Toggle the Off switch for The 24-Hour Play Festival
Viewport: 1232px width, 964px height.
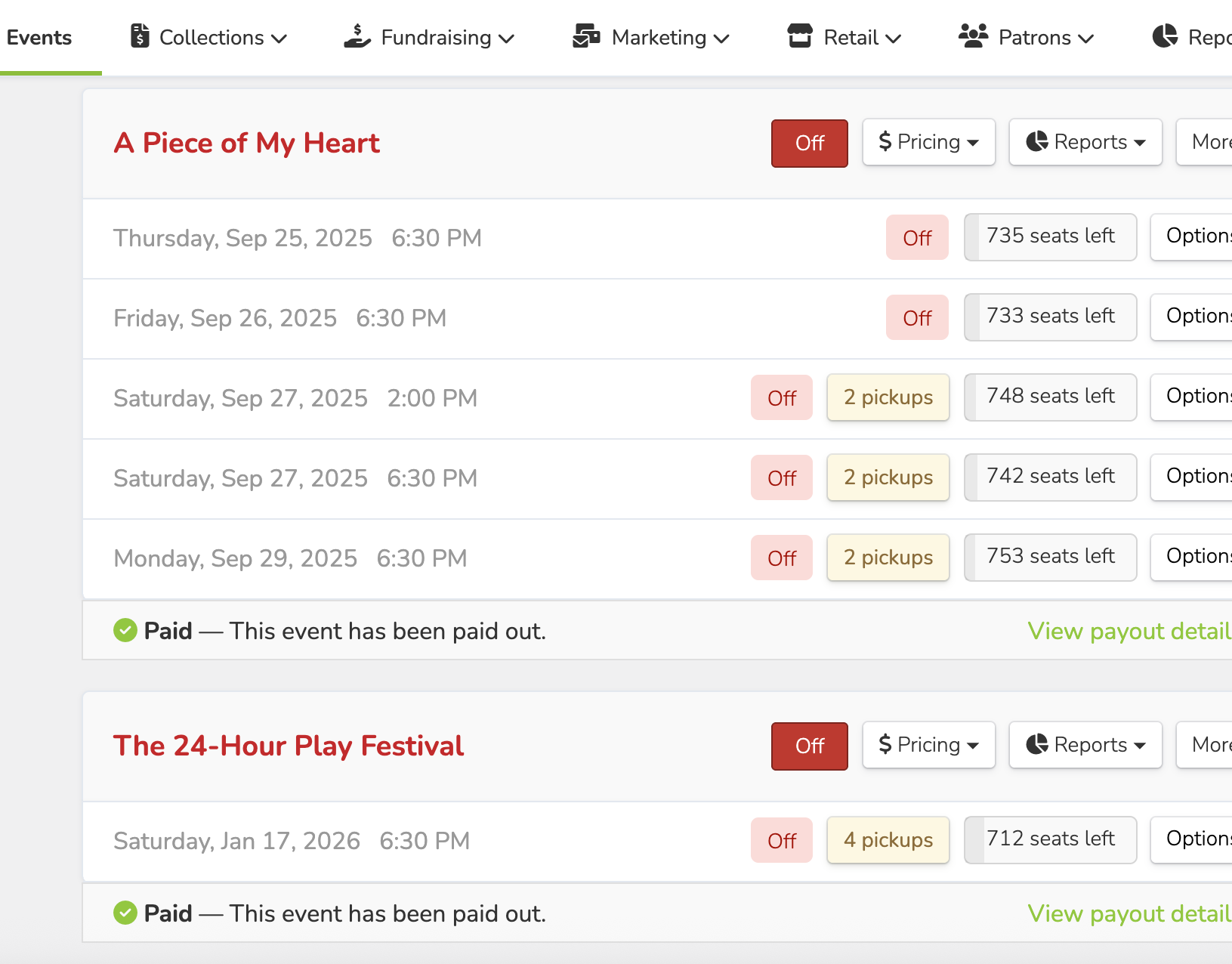click(x=809, y=746)
